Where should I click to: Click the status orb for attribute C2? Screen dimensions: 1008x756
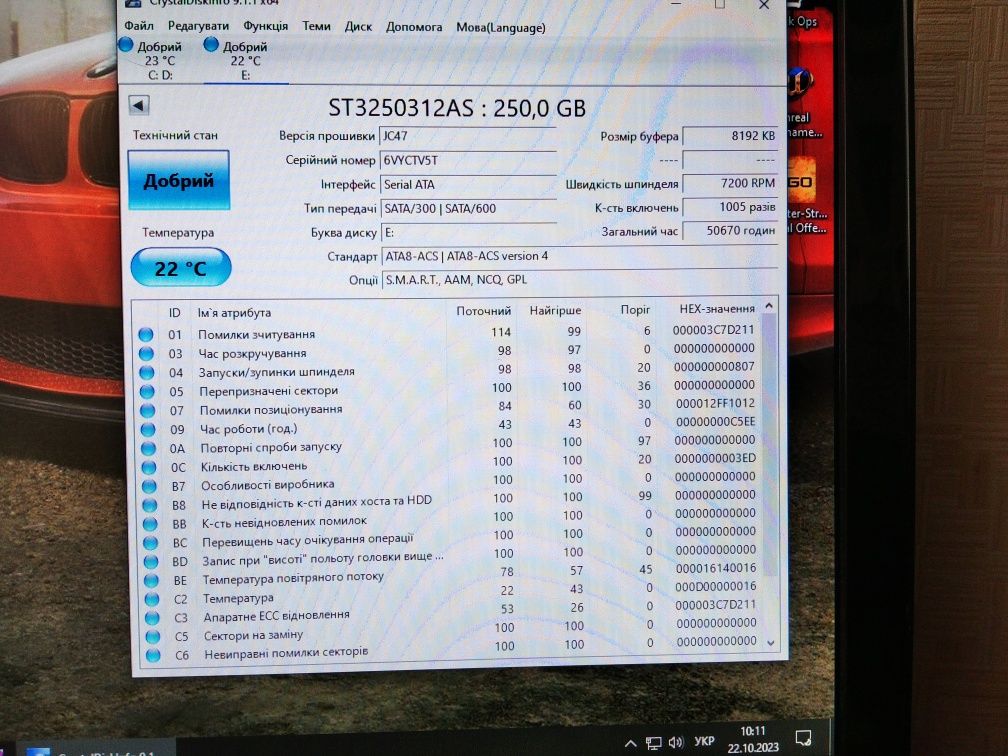click(x=152, y=599)
